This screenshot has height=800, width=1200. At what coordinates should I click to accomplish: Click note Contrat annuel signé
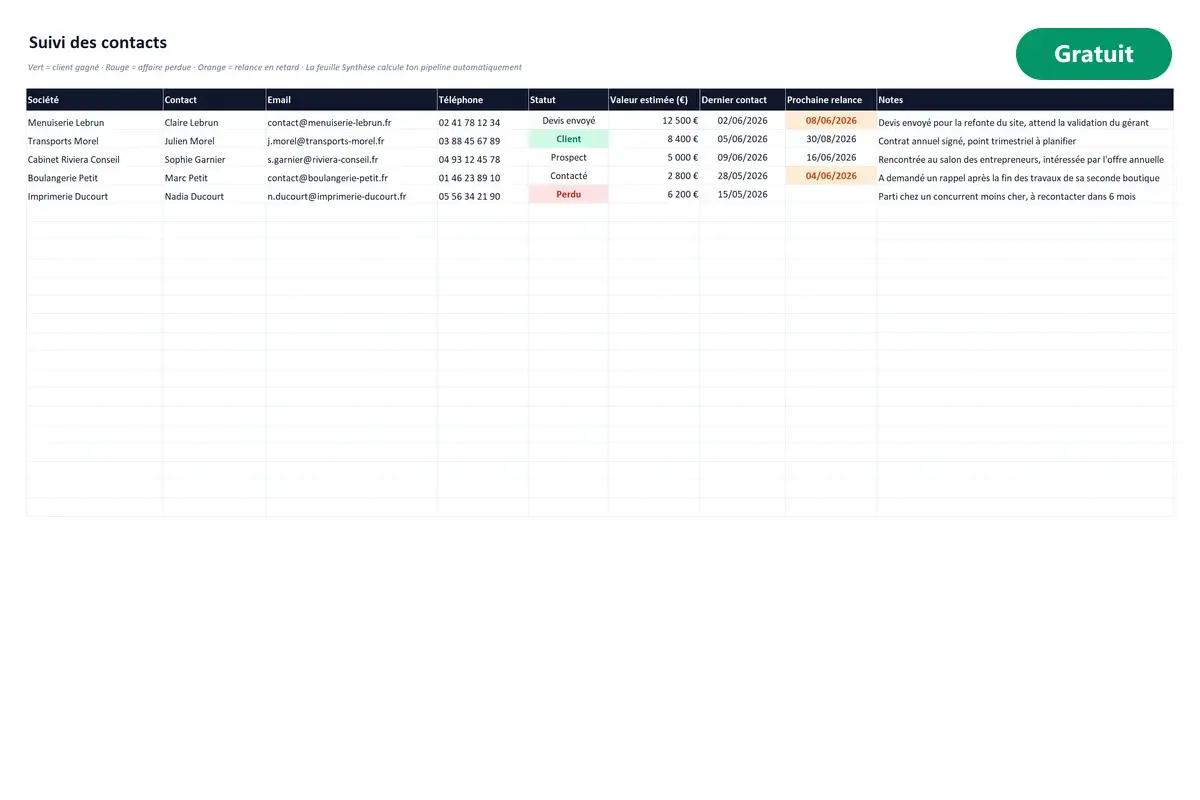point(1025,140)
